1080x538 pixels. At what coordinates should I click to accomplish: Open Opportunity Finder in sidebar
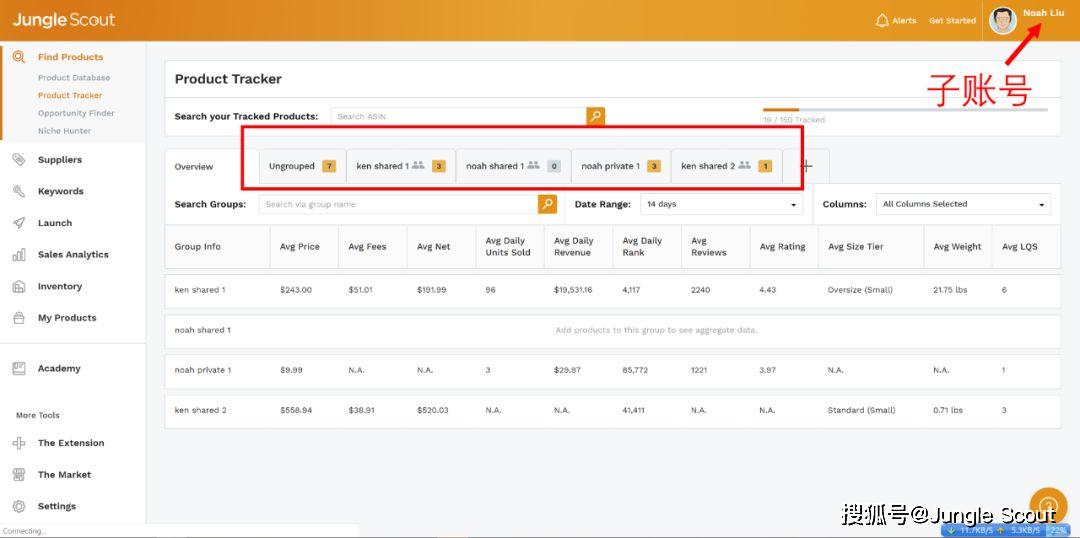point(76,113)
